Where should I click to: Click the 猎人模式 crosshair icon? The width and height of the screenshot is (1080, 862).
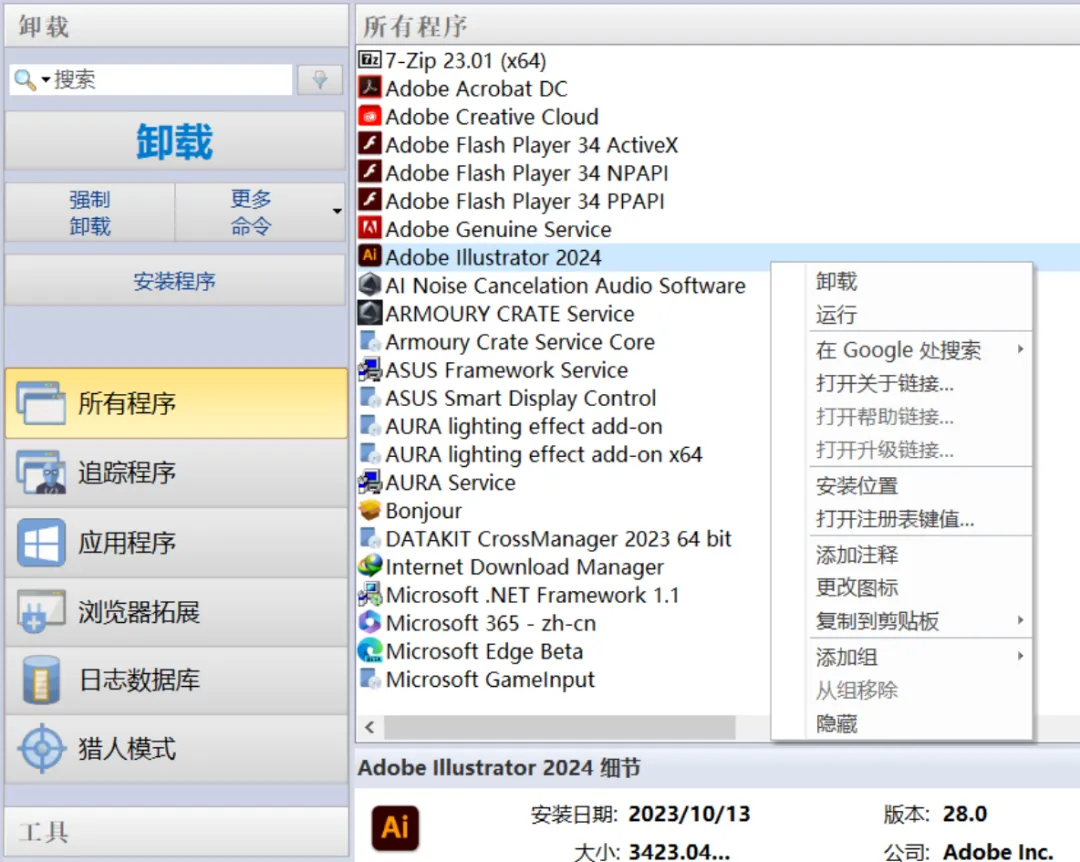42,748
